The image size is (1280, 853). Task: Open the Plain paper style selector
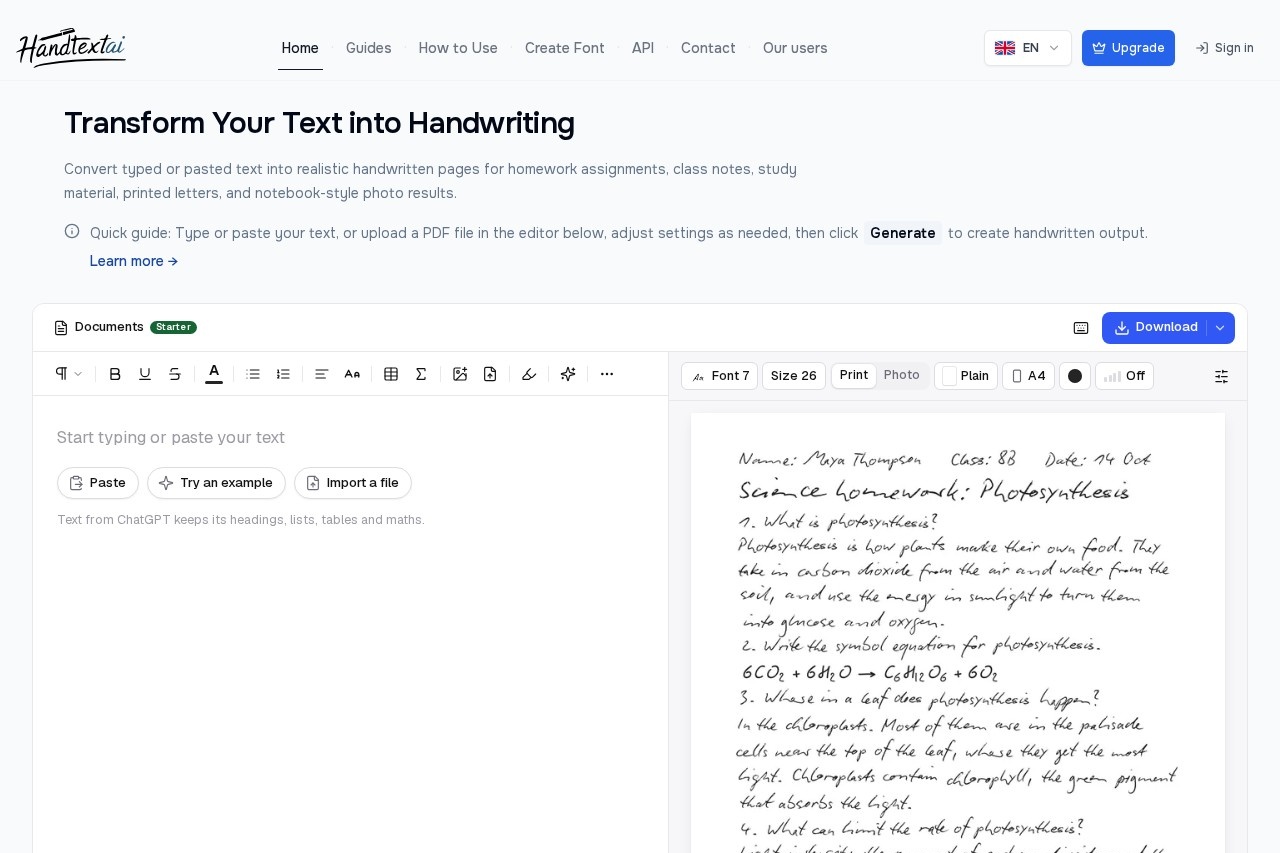[x=966, y=376]
